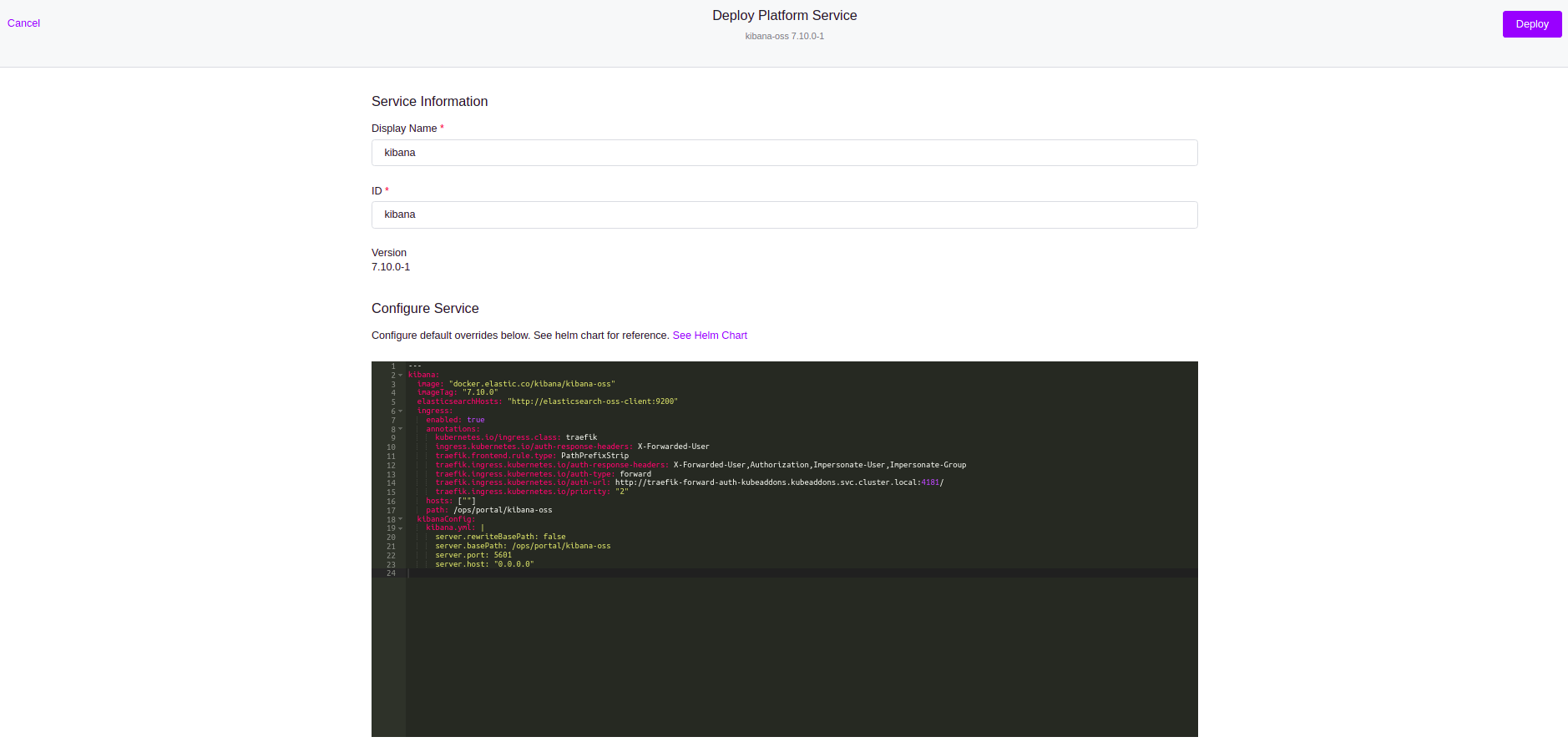Place cursor on the image docker.elastic.co value
1568x747 pixels.
(x=532, y=384)
